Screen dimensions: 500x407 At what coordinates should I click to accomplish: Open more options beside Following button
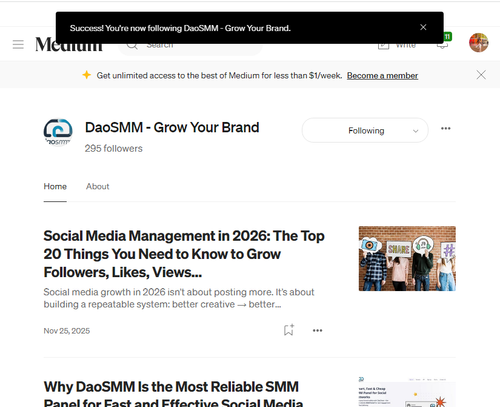(446, 129)
